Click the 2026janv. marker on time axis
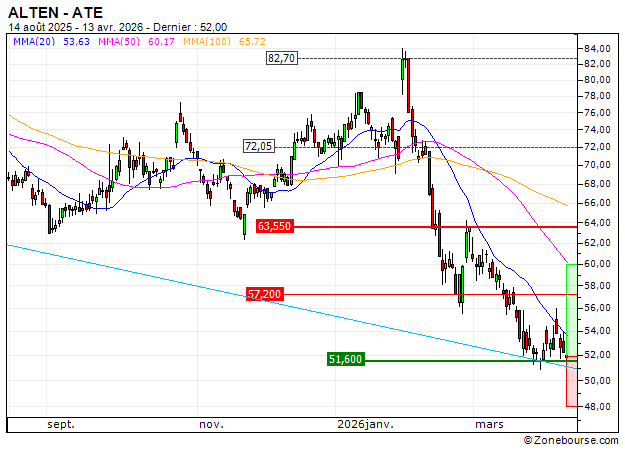The width and height of the screenshot is (625, 450). tap(365, 425)
